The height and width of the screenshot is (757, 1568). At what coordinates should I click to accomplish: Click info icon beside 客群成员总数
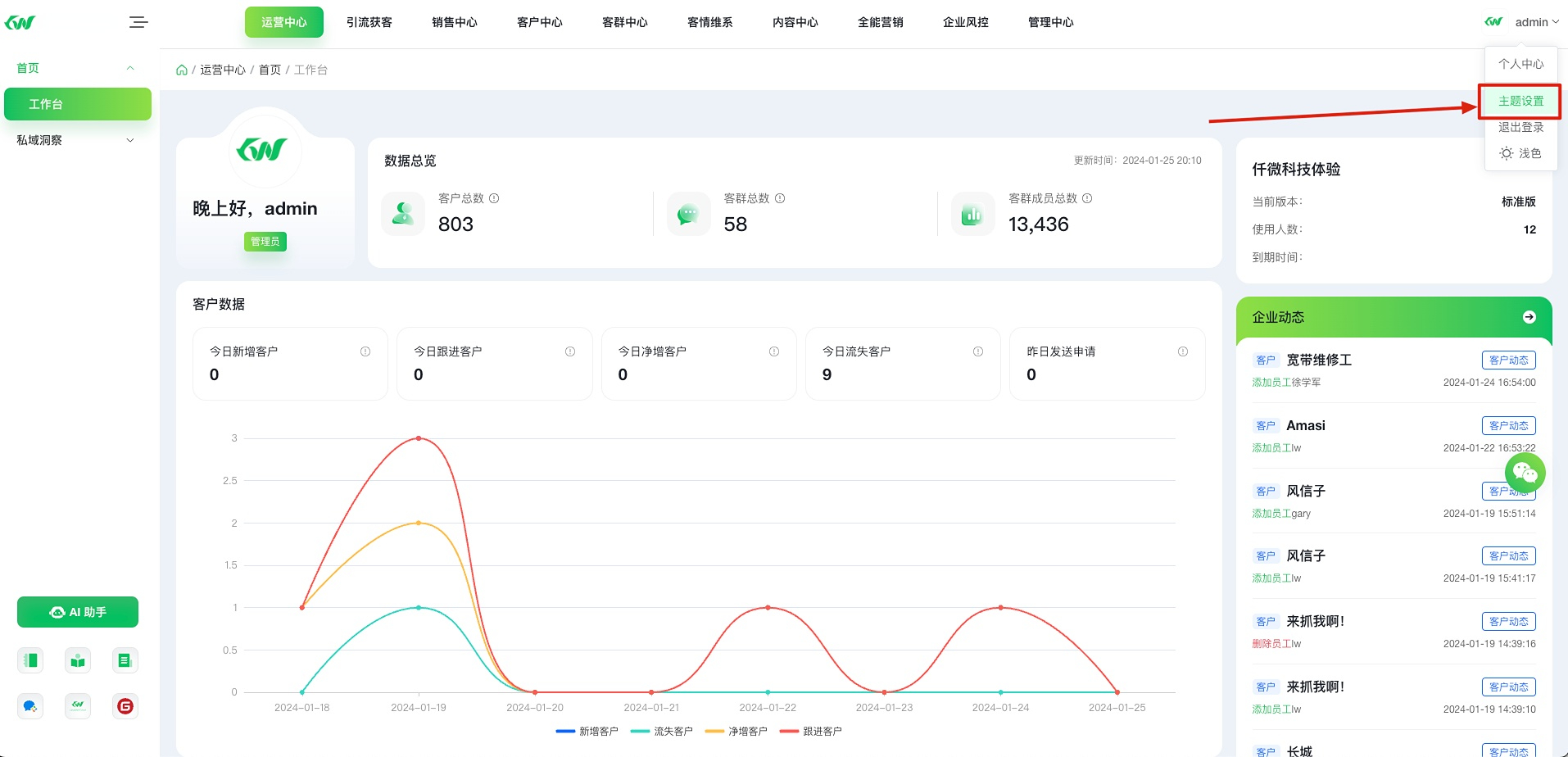click(1087, 198)
